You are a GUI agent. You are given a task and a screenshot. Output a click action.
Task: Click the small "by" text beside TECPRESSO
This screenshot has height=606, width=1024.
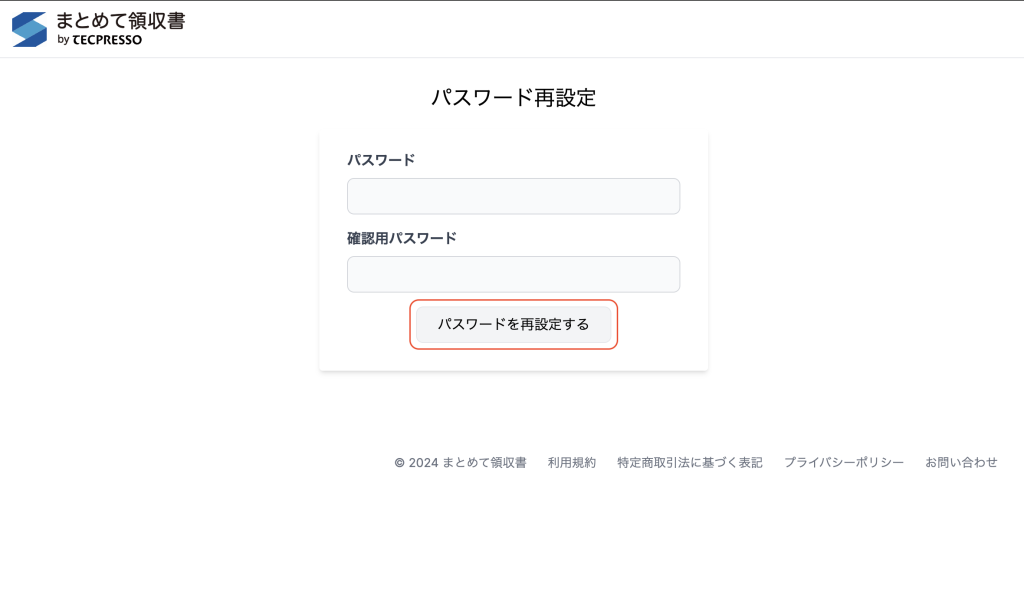pos(62,41)
